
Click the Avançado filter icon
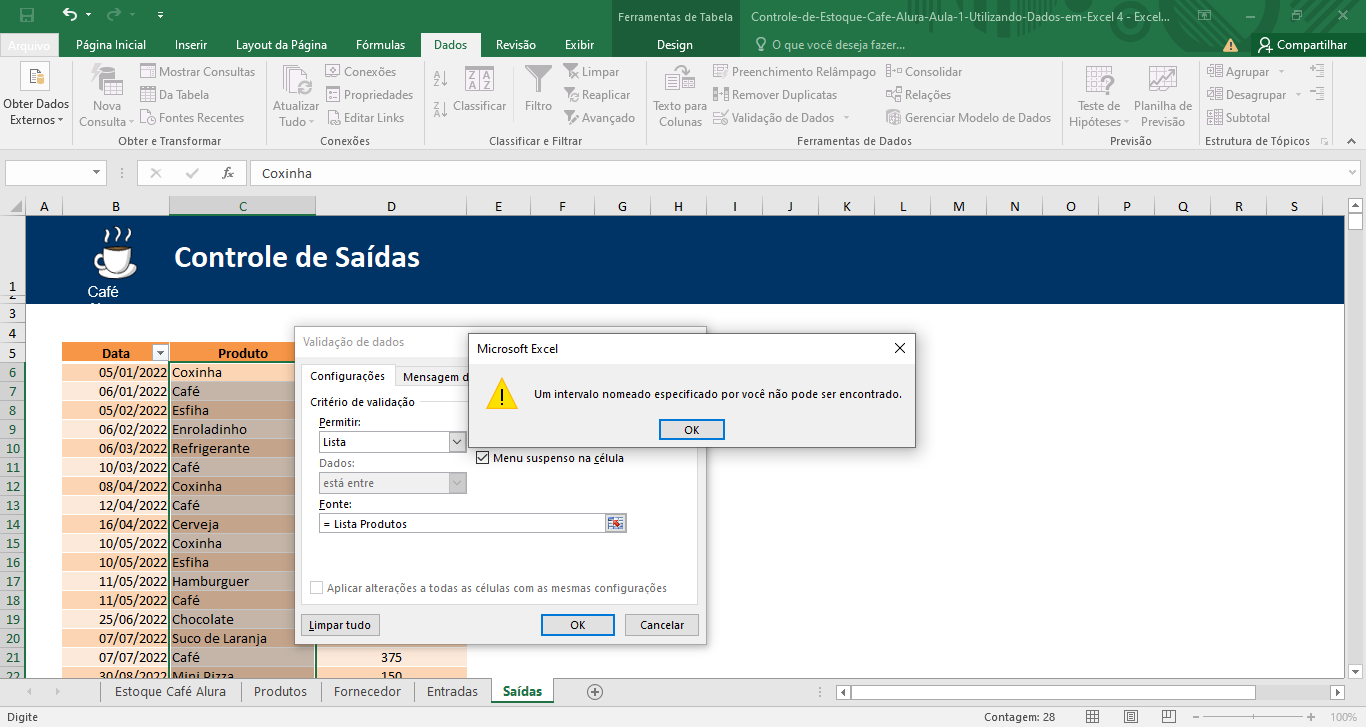pyautogui.click(x=571, y=118)
